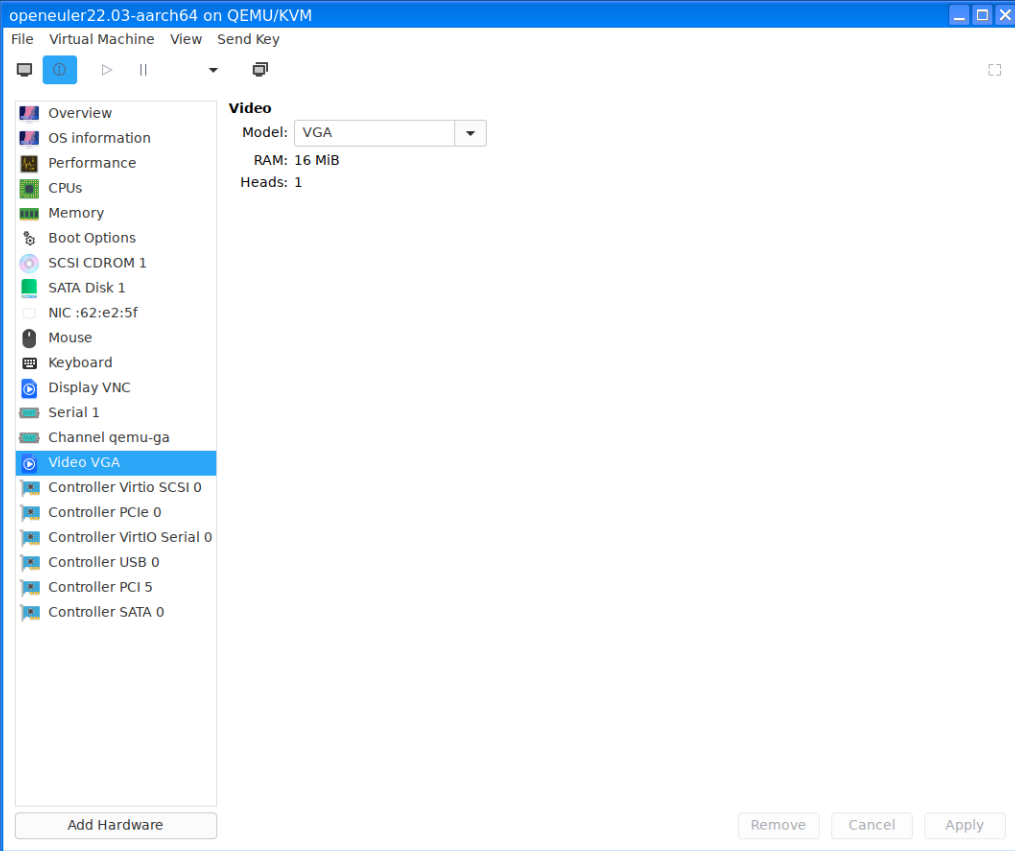Toggle fullscreen icon at toolbar right
Screen dimensions: 1015x851
point(994,70)
